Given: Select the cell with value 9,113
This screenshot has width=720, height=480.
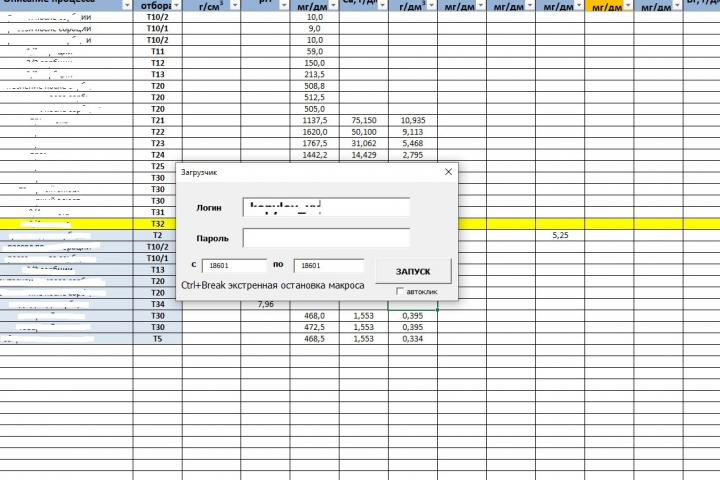Looking at the screenshot, I should [x=413, y=132].
